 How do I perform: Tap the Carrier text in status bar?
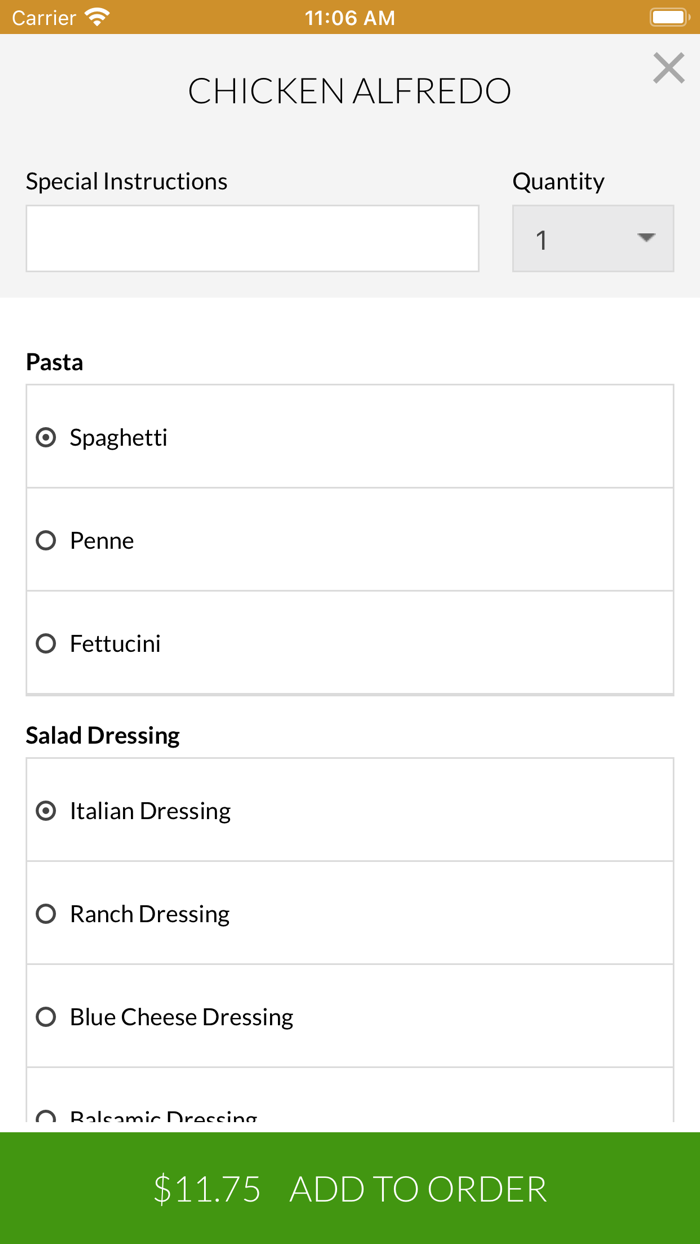(x=44, y=18)
